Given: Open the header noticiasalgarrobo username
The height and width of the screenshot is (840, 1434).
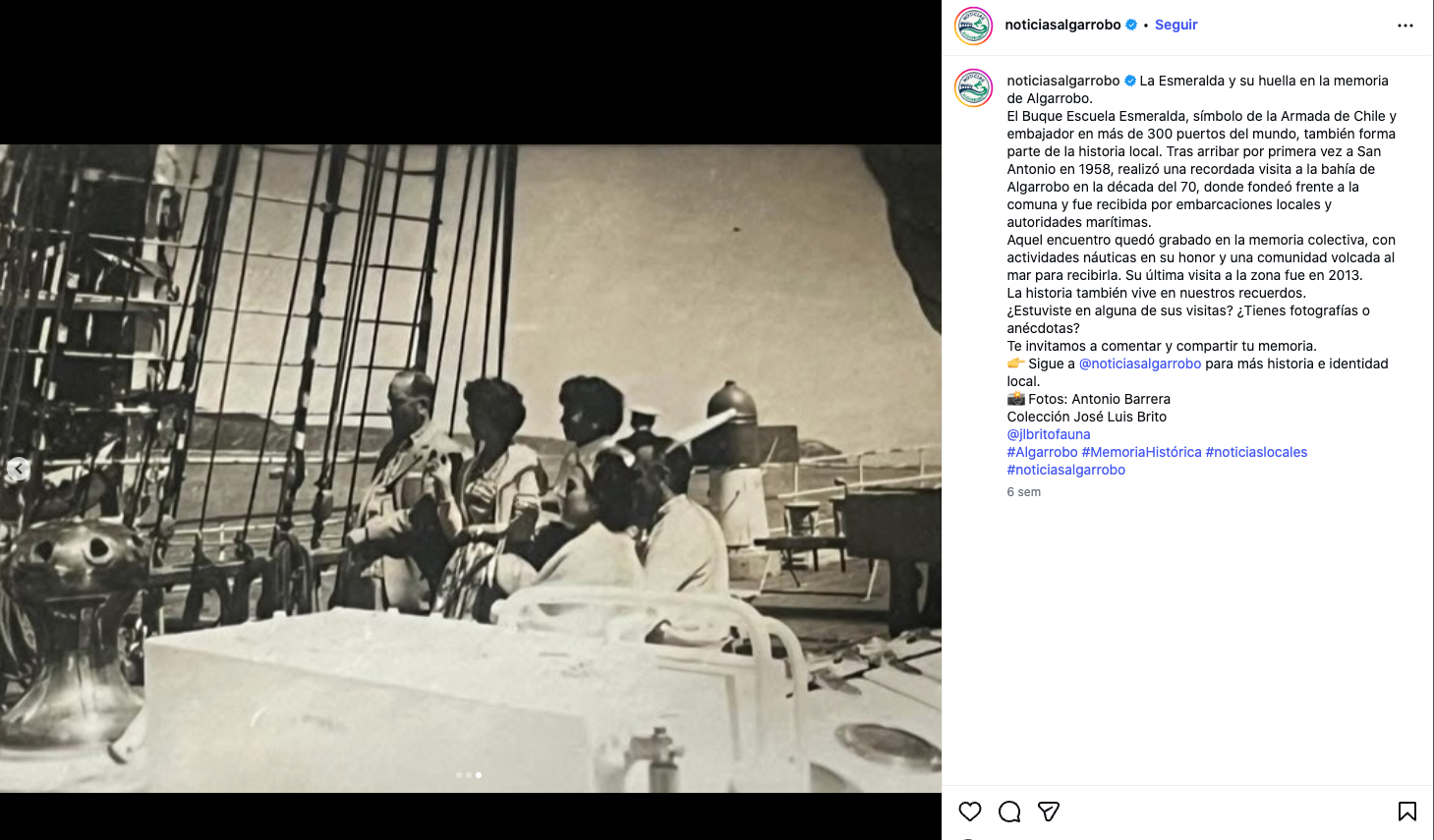Looking at the screenshot, I should [1062, 25].
